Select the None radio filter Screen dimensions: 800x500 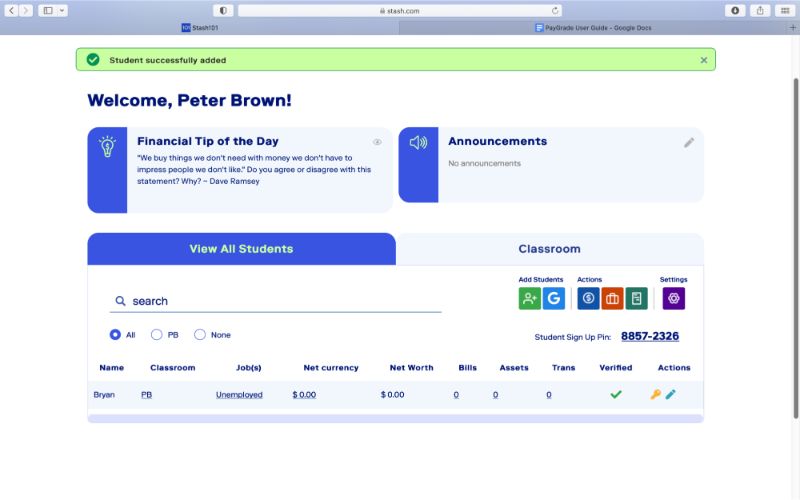click(x=200, y=335)
